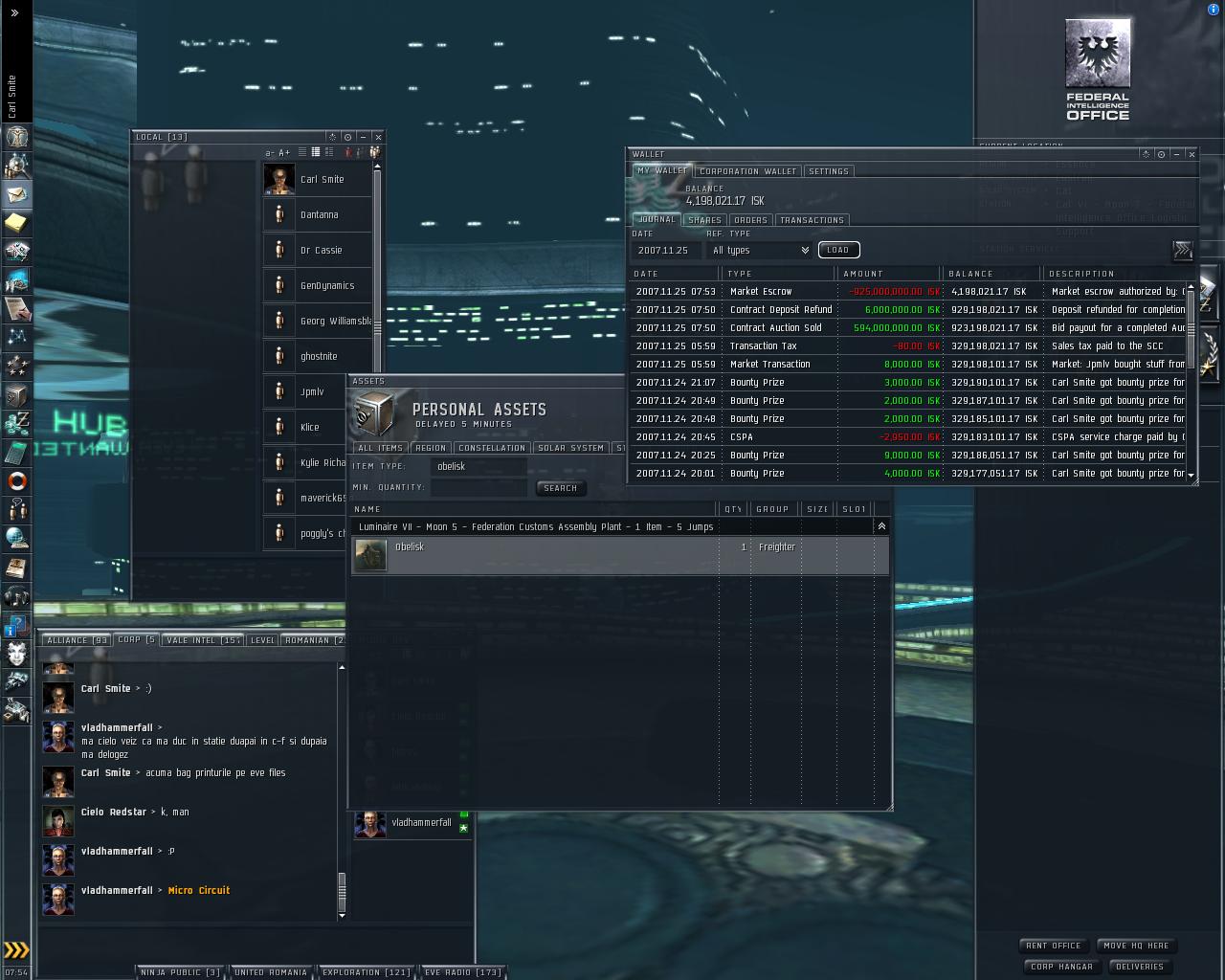Open the wallet Settings tab
This screenshot has width=1225, height=980.
click(x=829, y=171)
